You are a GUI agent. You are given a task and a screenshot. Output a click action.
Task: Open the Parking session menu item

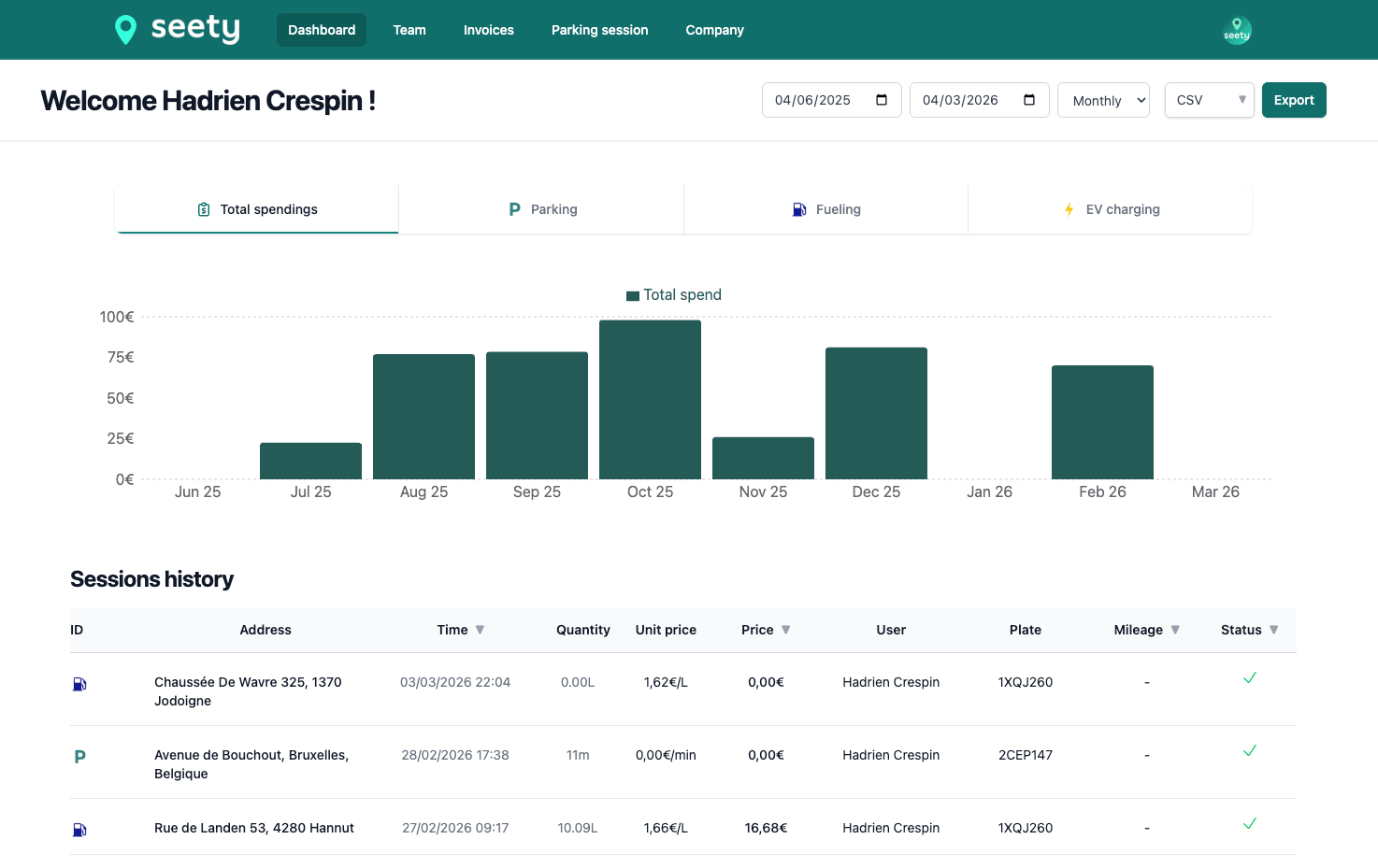tap(599, 29)
